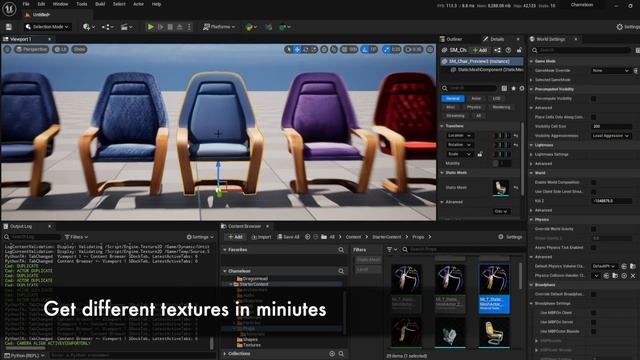Activate the select mode cursor in viewport
The image size is (640, 360).
[289, 49]
